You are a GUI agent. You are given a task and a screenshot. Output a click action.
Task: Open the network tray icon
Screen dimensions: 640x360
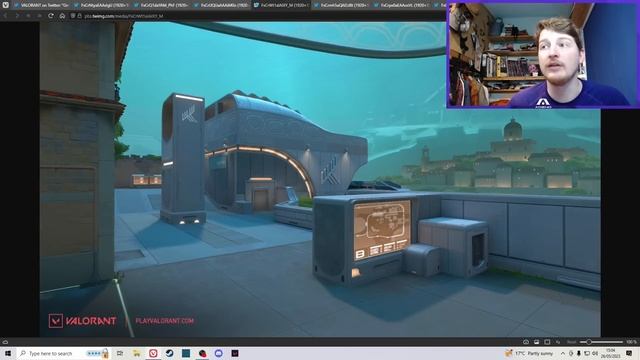(587, 353)
